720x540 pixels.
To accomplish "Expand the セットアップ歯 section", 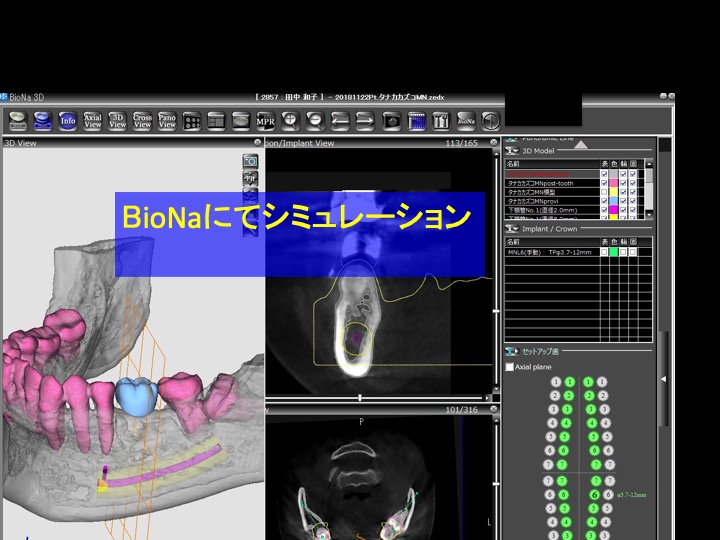I will coord(512,351).
